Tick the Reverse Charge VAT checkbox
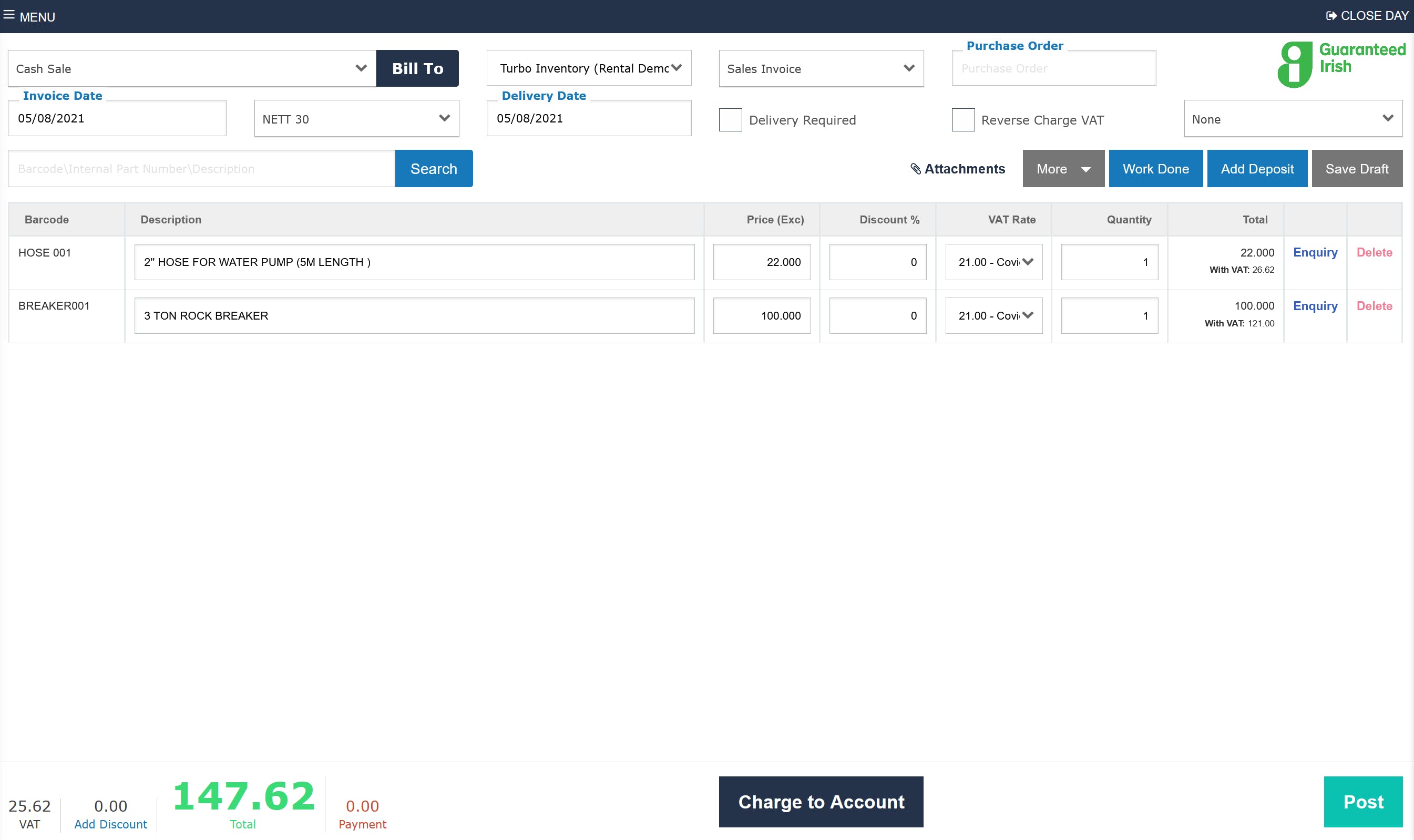Viewport: 1414px width, 840px height. pos(963,120)
